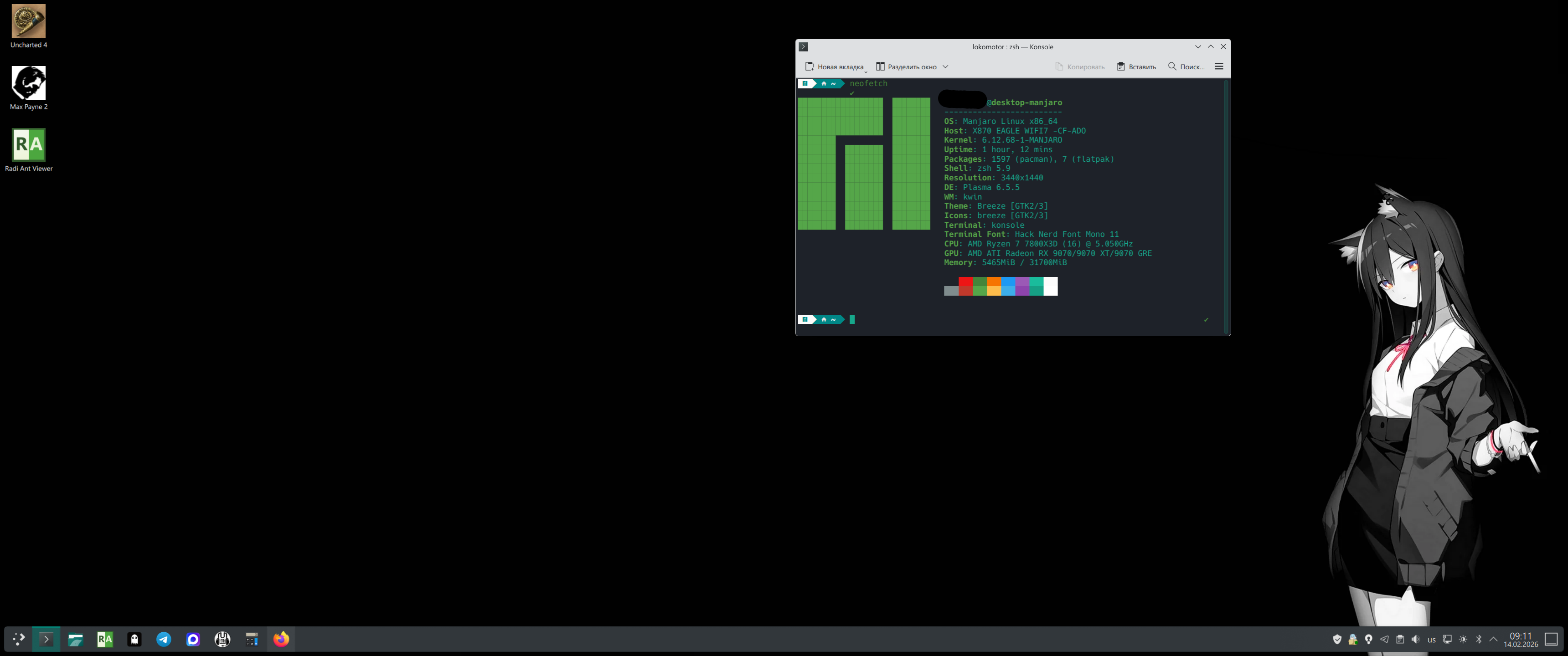This screenshot has width=1568, height=656.
Task: Launch Dolphin file manager from taskbar
Action: tap(76, 639)
